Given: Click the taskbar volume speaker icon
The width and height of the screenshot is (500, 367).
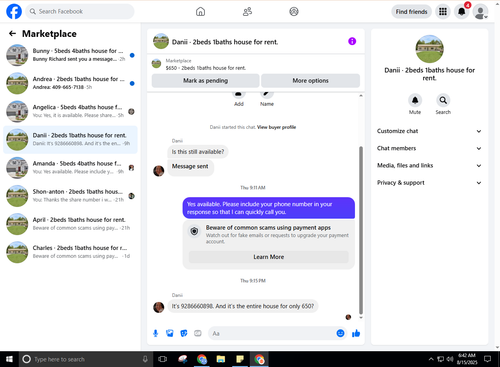Looking at the screenshot, I should 450,359.
